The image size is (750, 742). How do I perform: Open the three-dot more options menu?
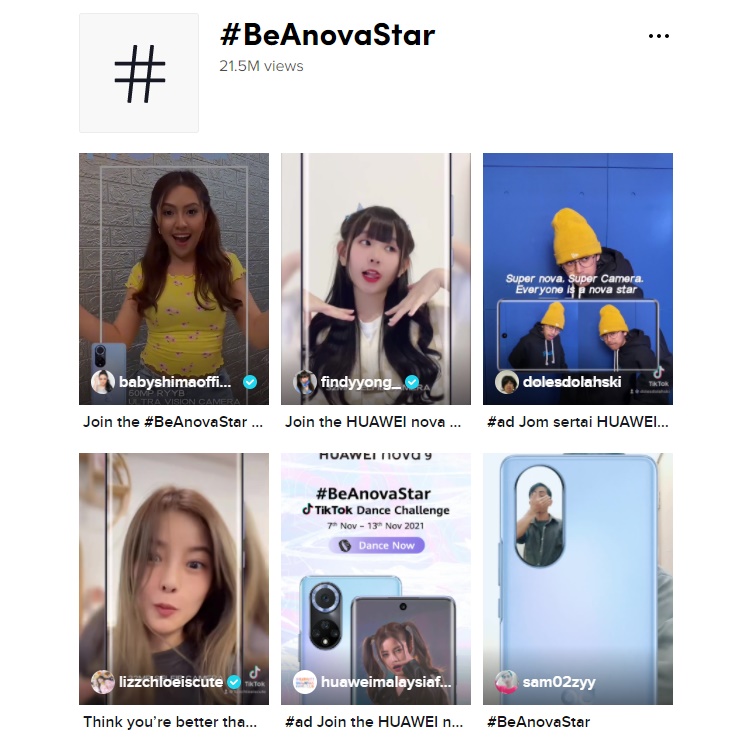coord(658,36)
